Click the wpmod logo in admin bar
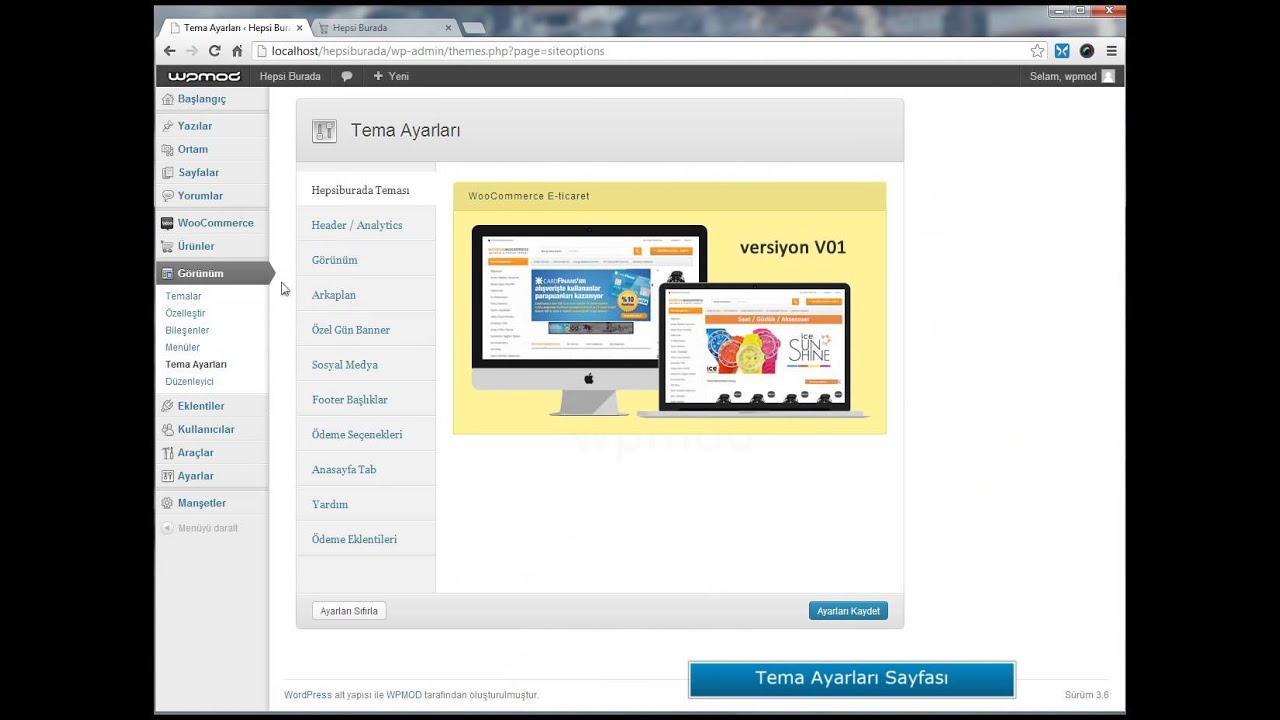Screen dimensions: 1280x720 coord(204,76)
